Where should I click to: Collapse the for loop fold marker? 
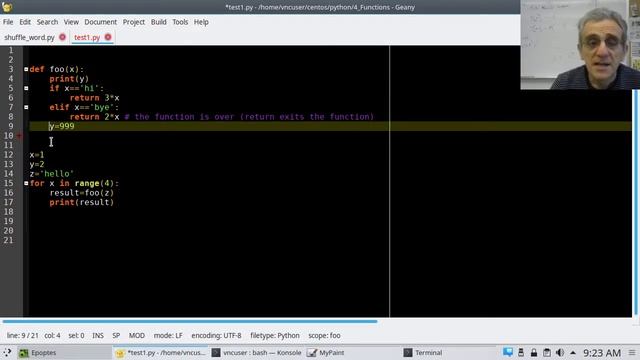click(x=26, y=183)
